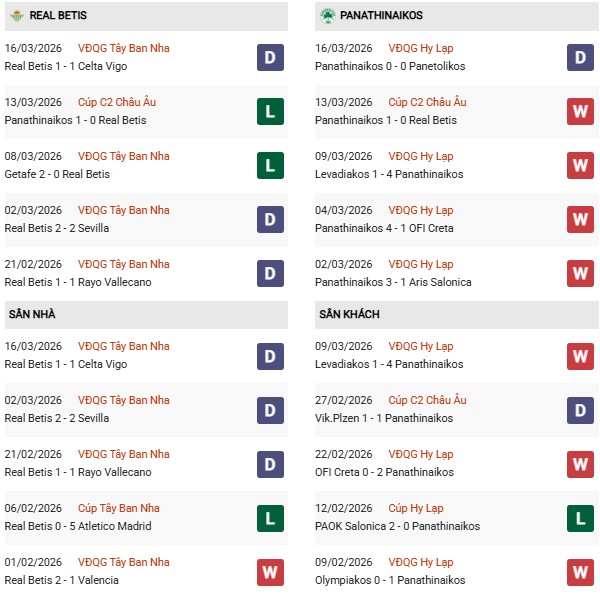Select the REAL BETIS header title

57,16
